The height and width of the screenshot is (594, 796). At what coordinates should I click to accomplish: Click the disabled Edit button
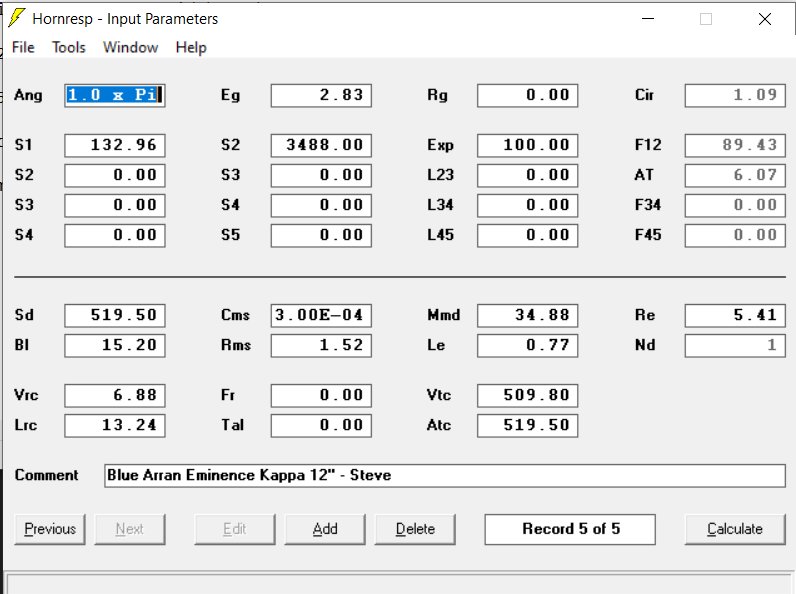235,529
